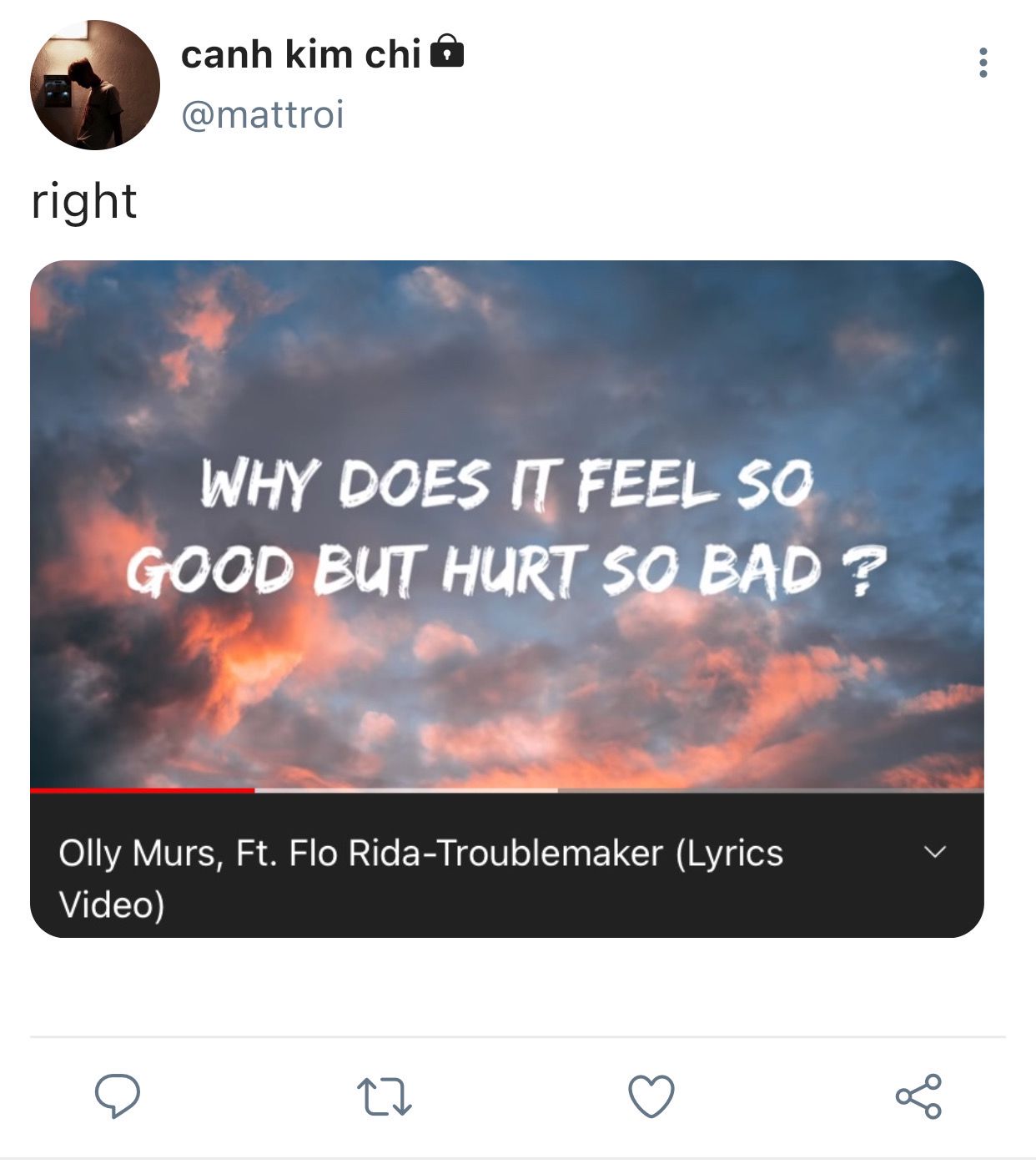Seek within the red played progress section
1036x1174 pixels.
tap(142, 789)
